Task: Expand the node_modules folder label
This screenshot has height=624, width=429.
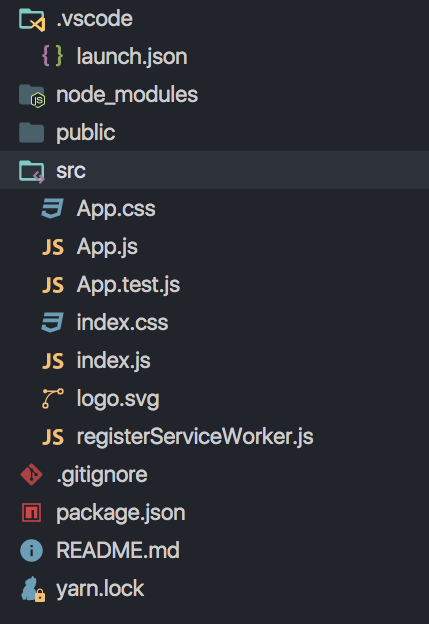Action: click(127, 95)
